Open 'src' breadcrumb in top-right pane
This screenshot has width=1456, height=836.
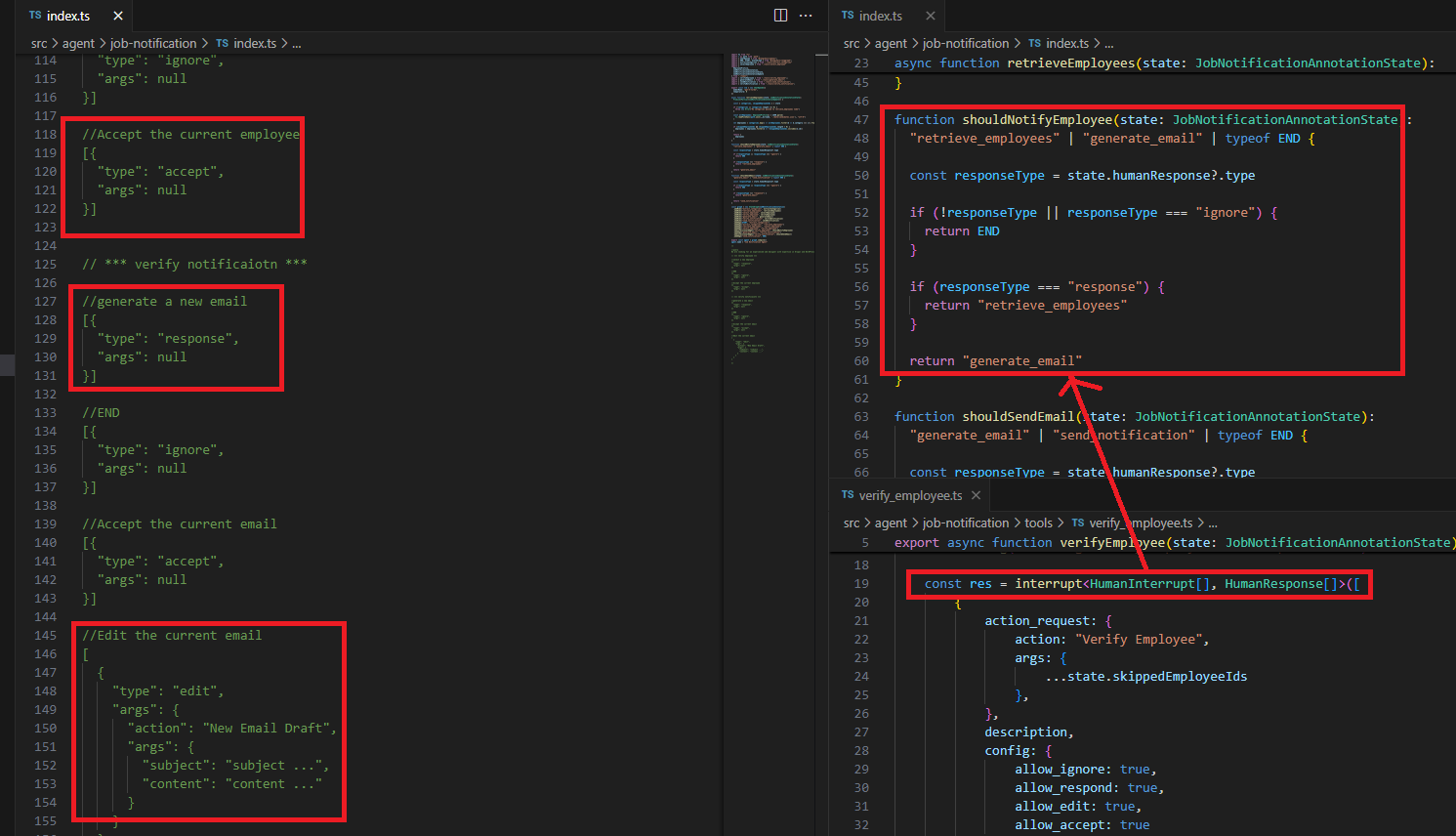coord(852,43)
